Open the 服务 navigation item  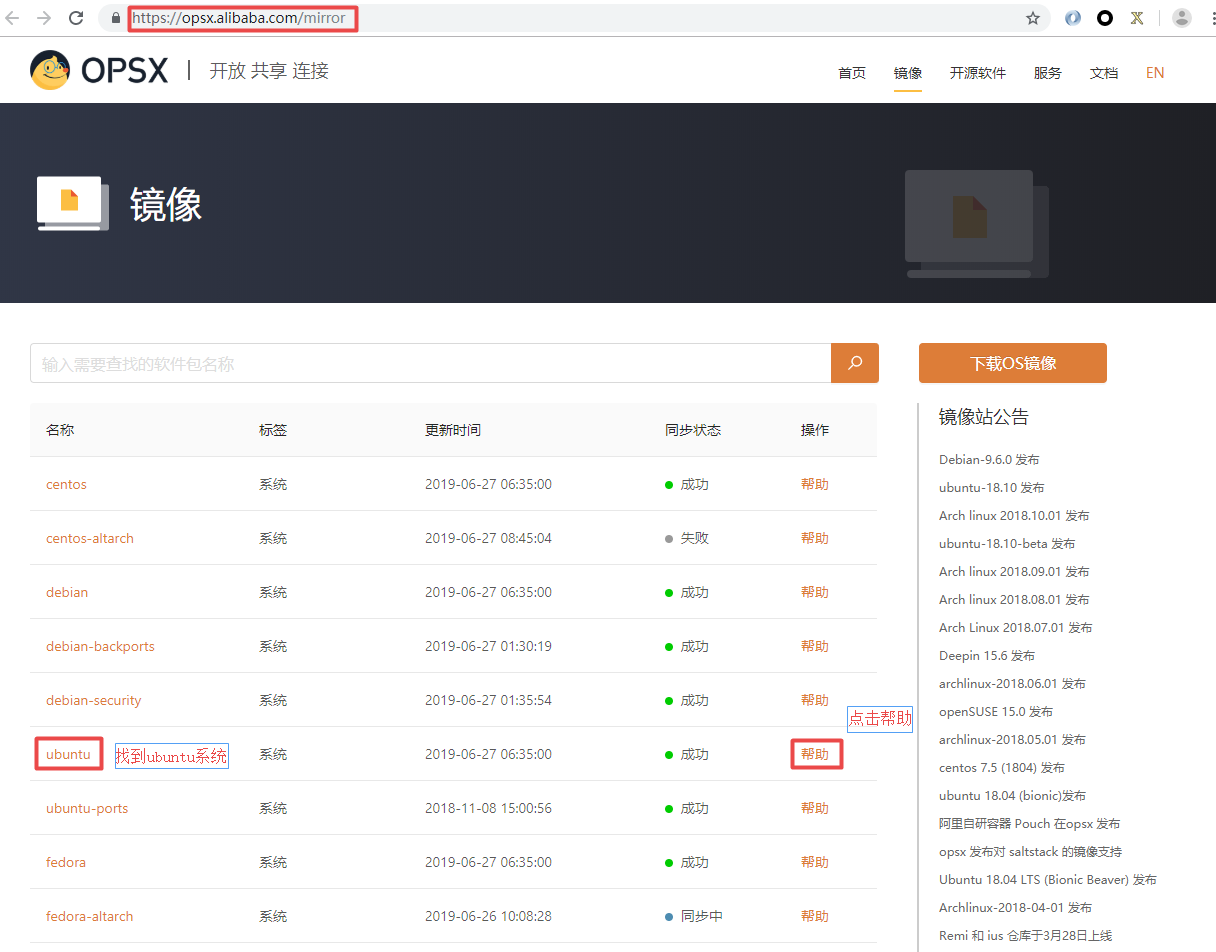tap(1048, 73)
